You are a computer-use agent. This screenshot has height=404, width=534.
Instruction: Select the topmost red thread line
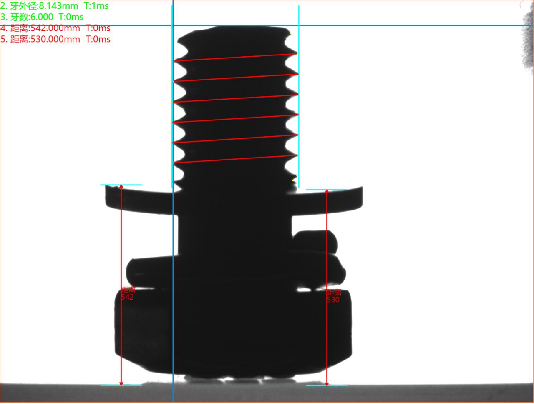point(236,57)
